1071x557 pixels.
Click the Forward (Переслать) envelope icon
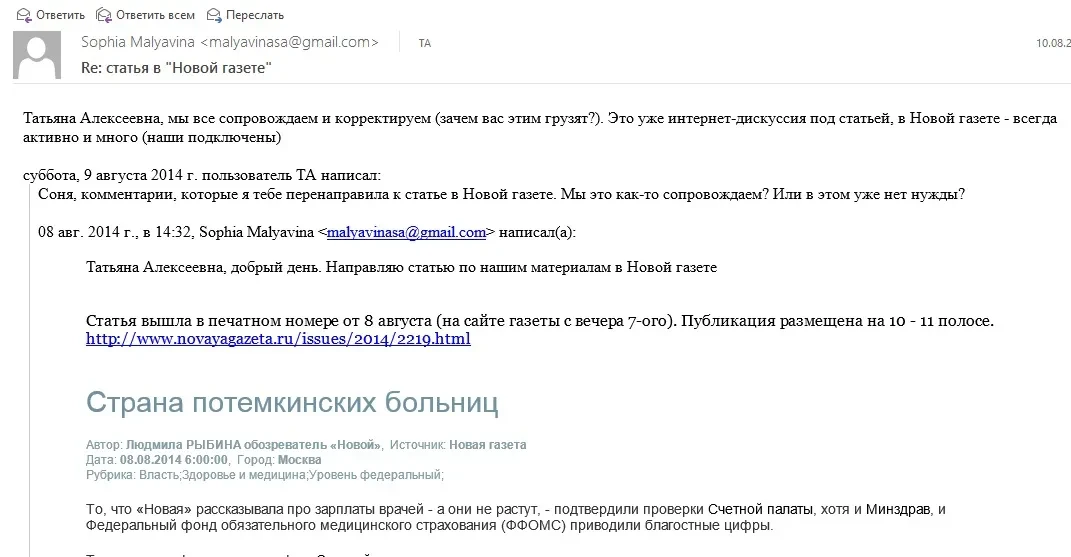click(214, 15)
